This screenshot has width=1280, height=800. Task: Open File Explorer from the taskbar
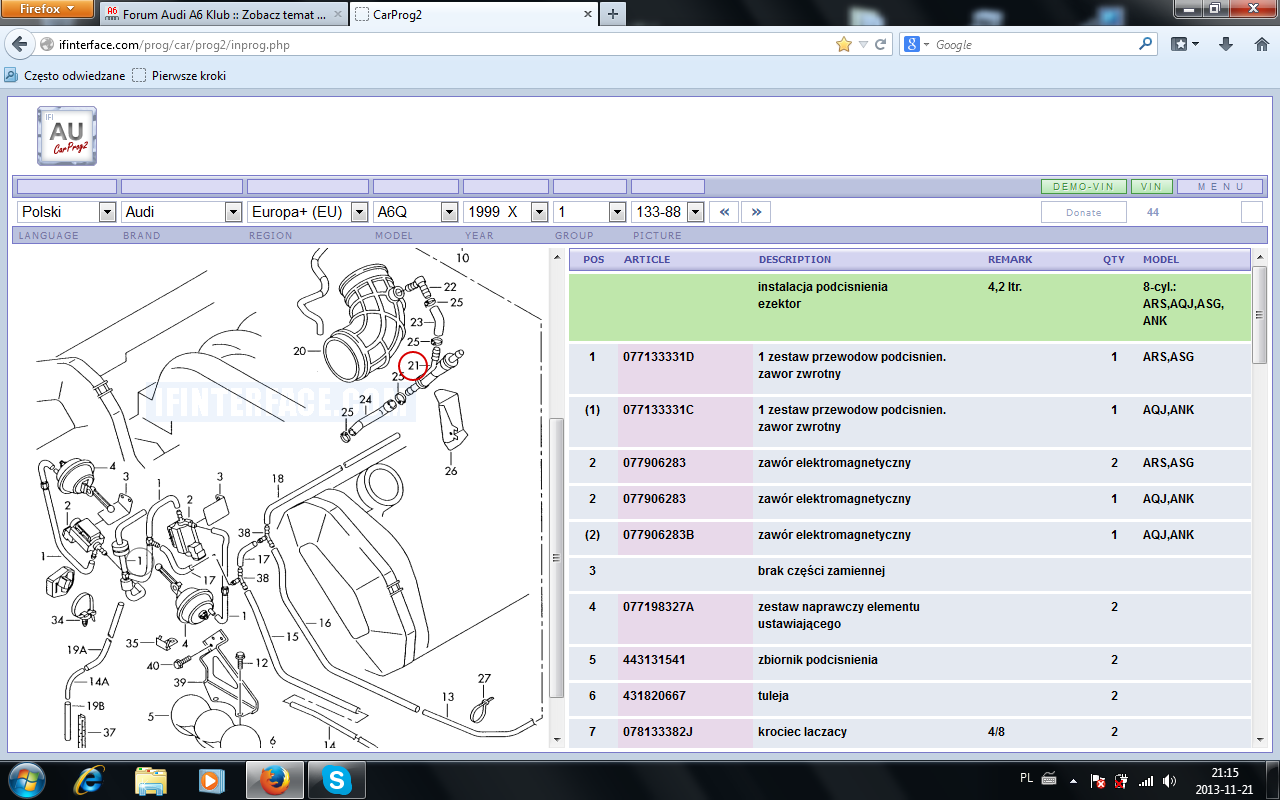[151, 780]
